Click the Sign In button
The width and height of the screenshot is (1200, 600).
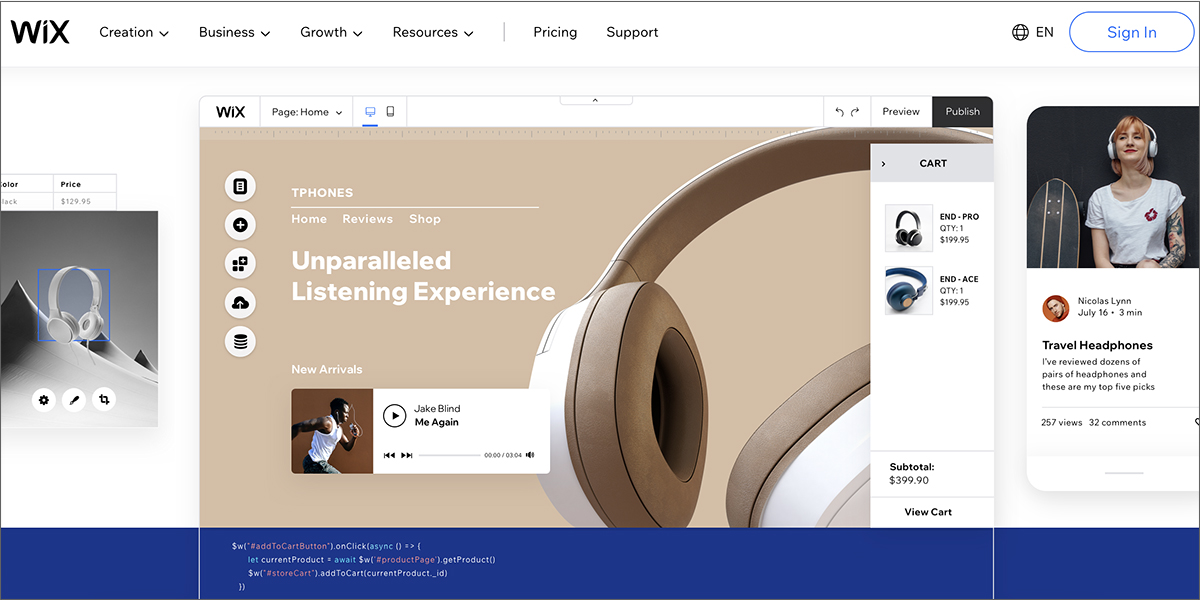(x=1132, y=32)
